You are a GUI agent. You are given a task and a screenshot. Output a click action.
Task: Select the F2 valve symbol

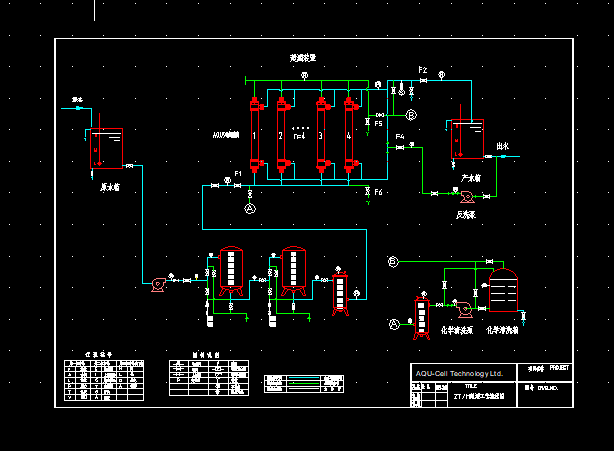point(423,81)
